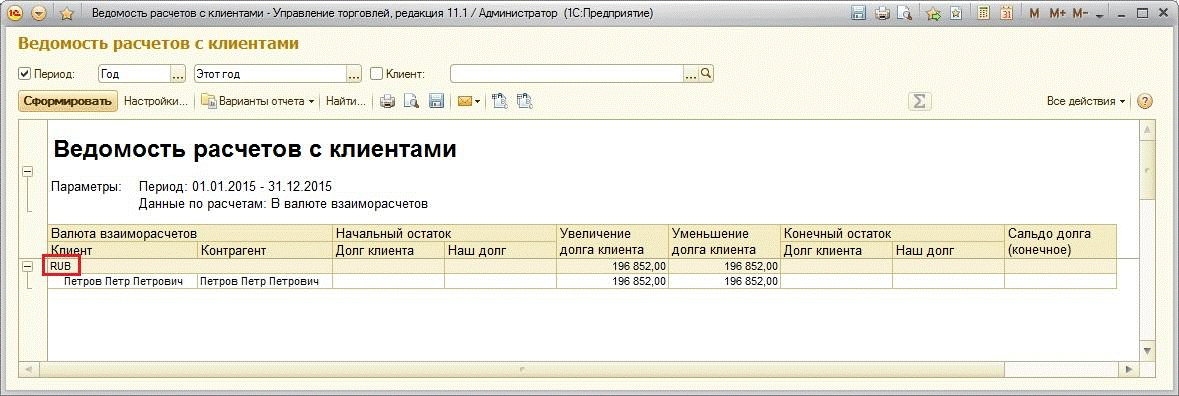This screenshot has width=1179, height=396.
Task: Click the vertical scrollbar thumb
Action: (x=1147, y=169)
